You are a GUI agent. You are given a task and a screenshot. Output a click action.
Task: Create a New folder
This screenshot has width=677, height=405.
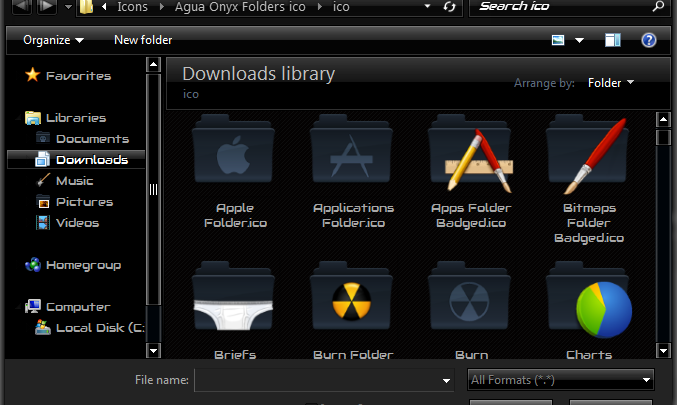point(143,40)
